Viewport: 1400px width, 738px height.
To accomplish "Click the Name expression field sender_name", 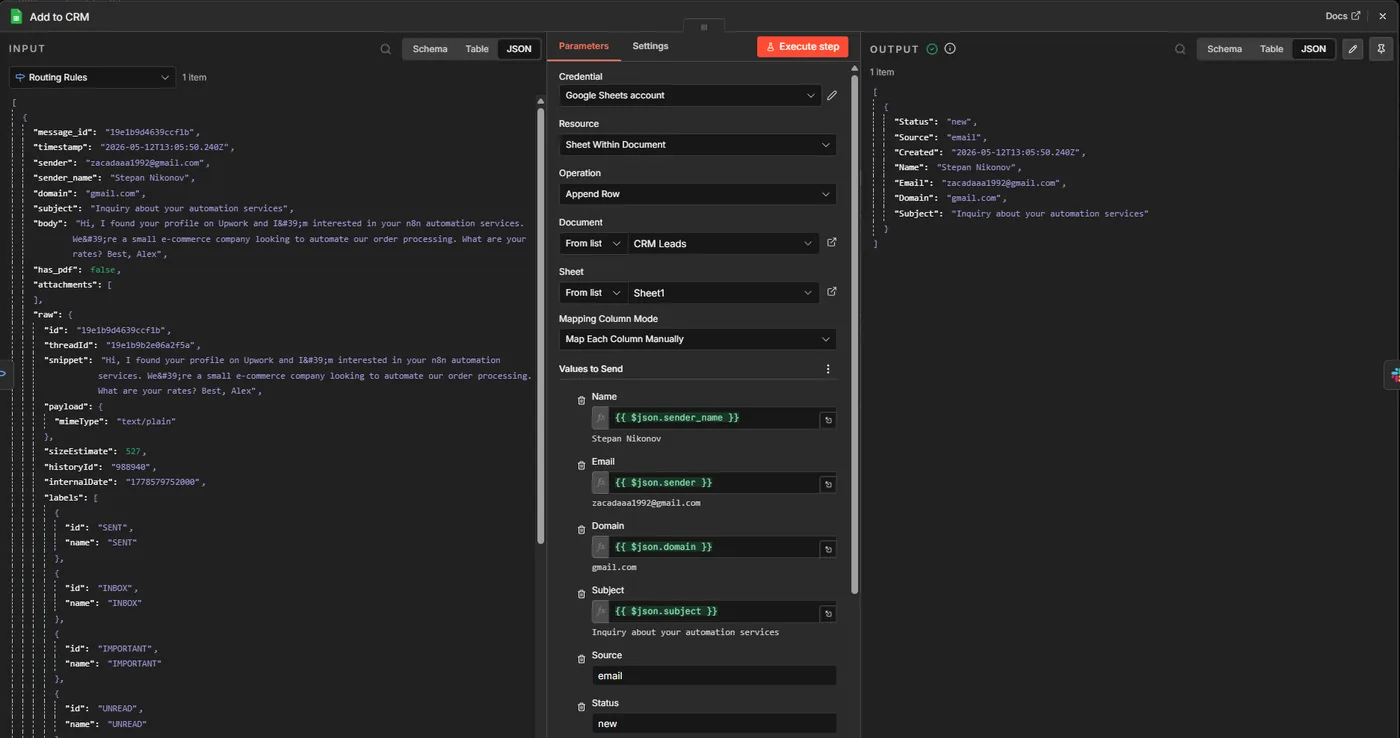I will pyautogui.click(x=714, y=418).
